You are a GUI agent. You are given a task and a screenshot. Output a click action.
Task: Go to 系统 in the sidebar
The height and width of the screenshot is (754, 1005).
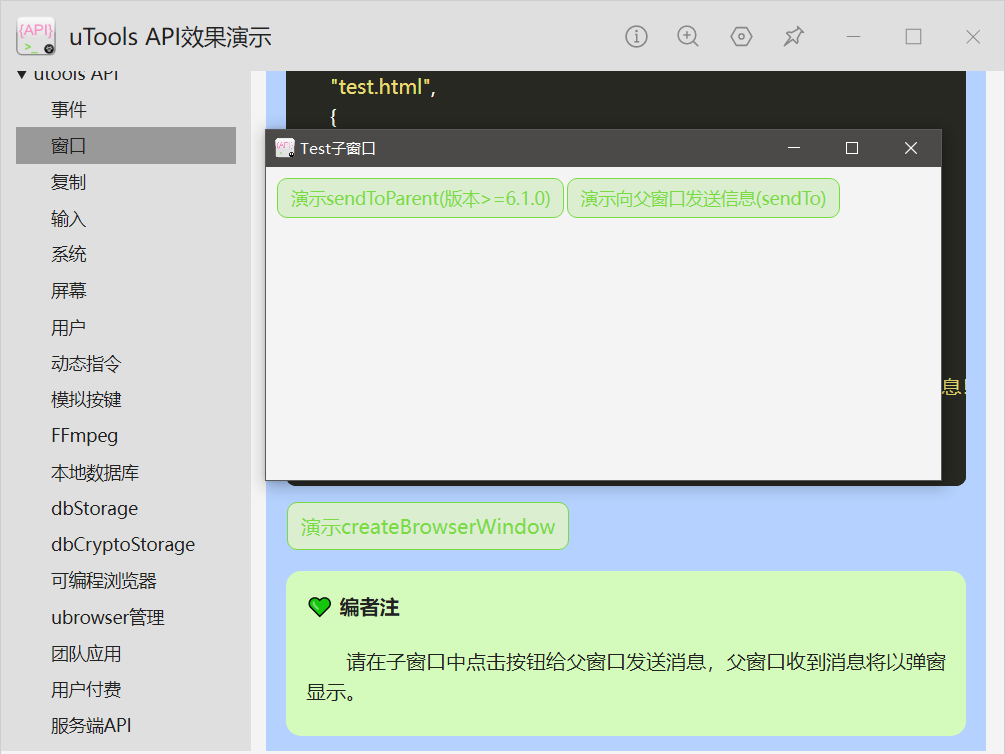pos(126,255)
